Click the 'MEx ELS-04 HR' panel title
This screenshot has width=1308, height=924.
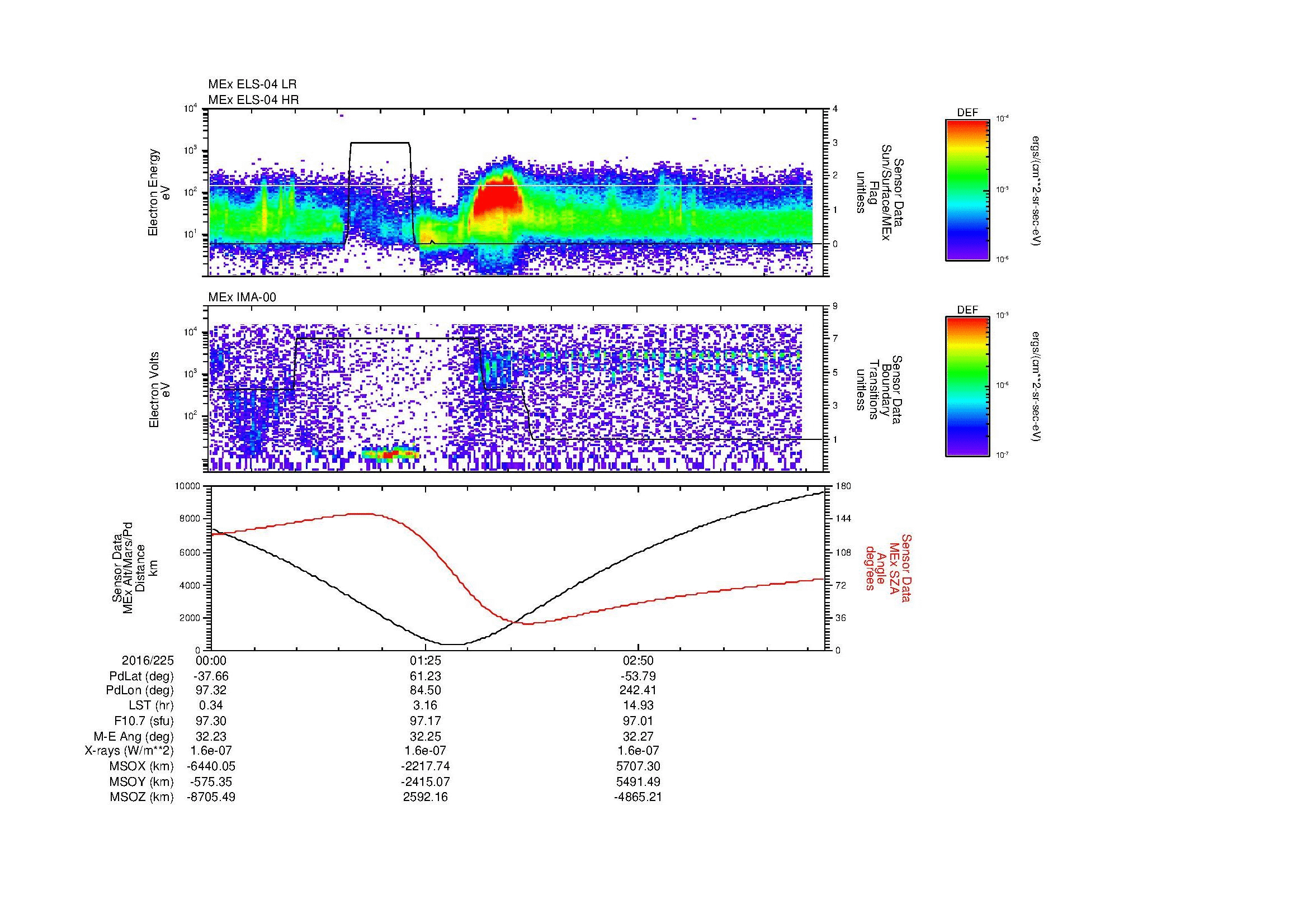pos(253,99)
